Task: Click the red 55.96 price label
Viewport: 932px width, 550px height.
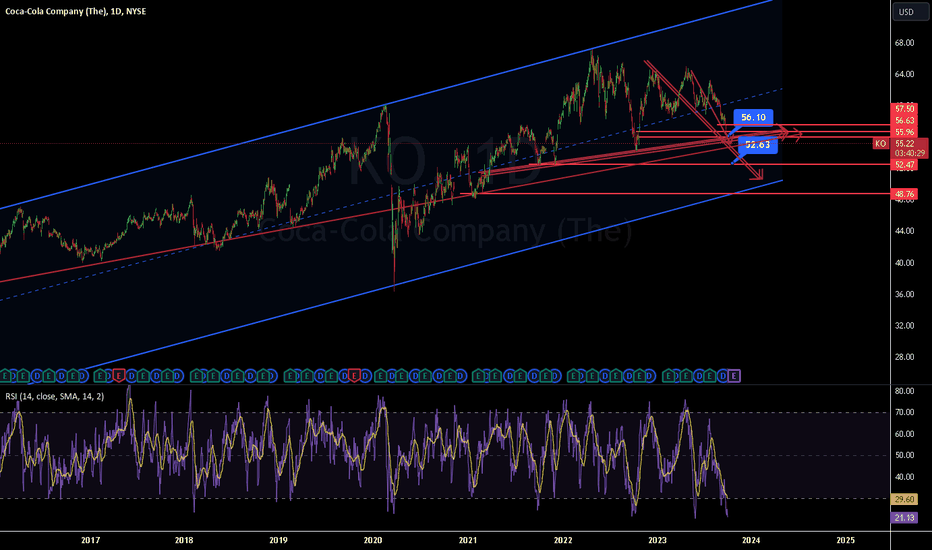Action: click(x=905, y=132)
